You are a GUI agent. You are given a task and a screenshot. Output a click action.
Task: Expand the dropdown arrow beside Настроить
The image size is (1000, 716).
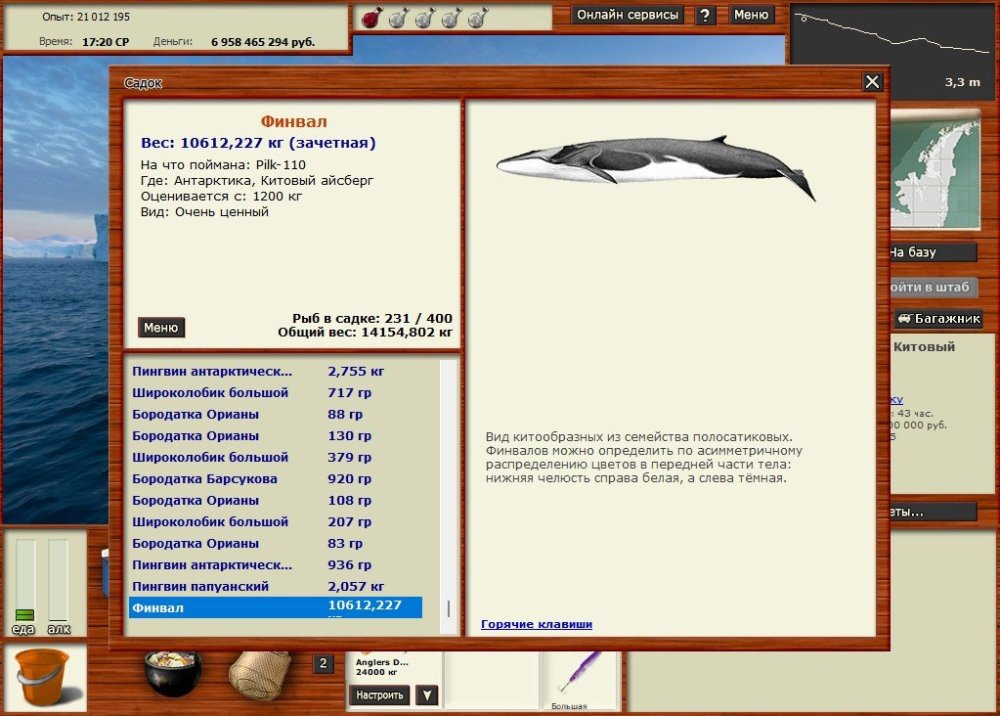[x=427, y=695]
